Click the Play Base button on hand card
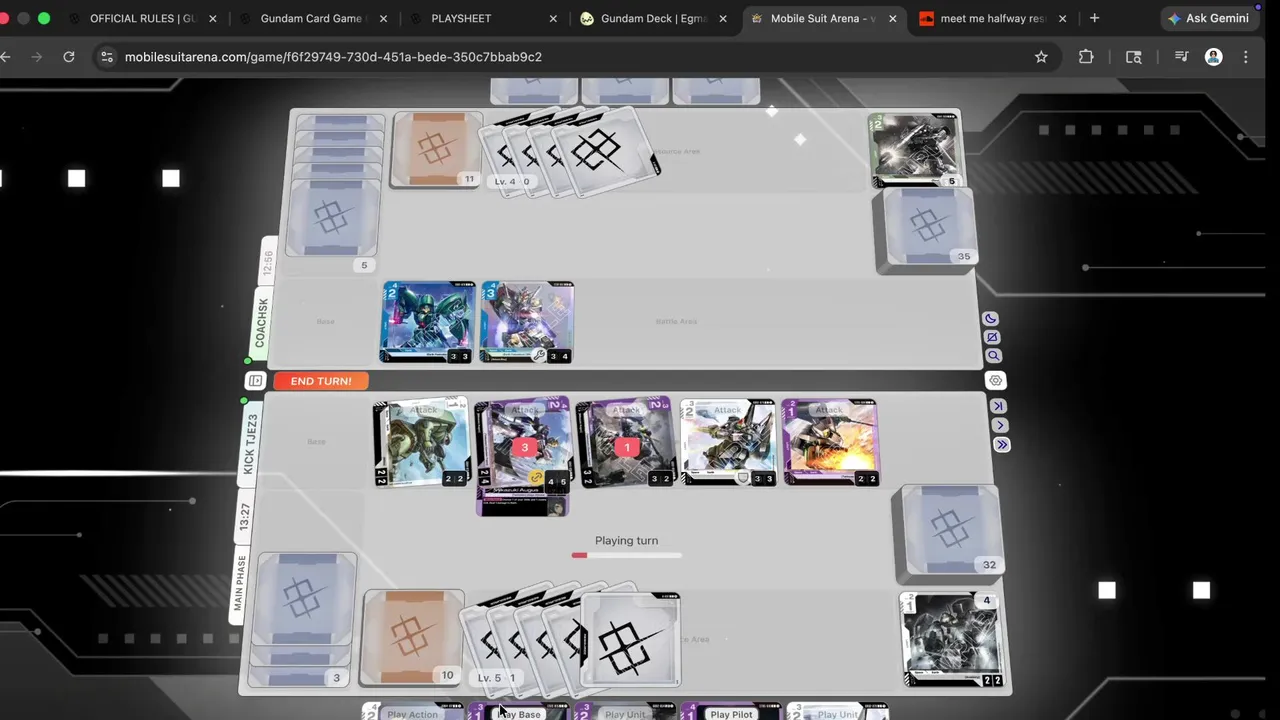 point(519,714)
